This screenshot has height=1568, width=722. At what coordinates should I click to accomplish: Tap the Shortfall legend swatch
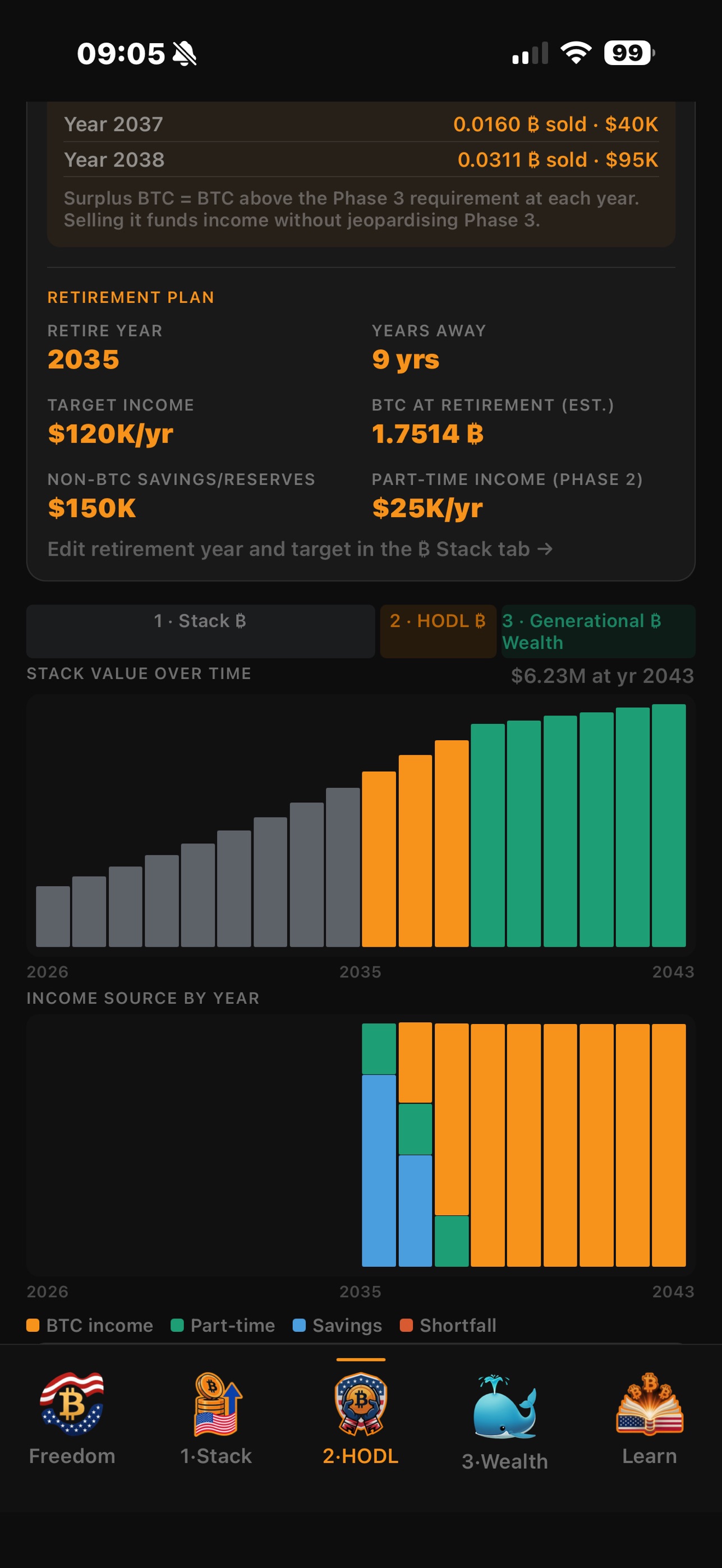pyautogui.click(x=406, y=1325)
